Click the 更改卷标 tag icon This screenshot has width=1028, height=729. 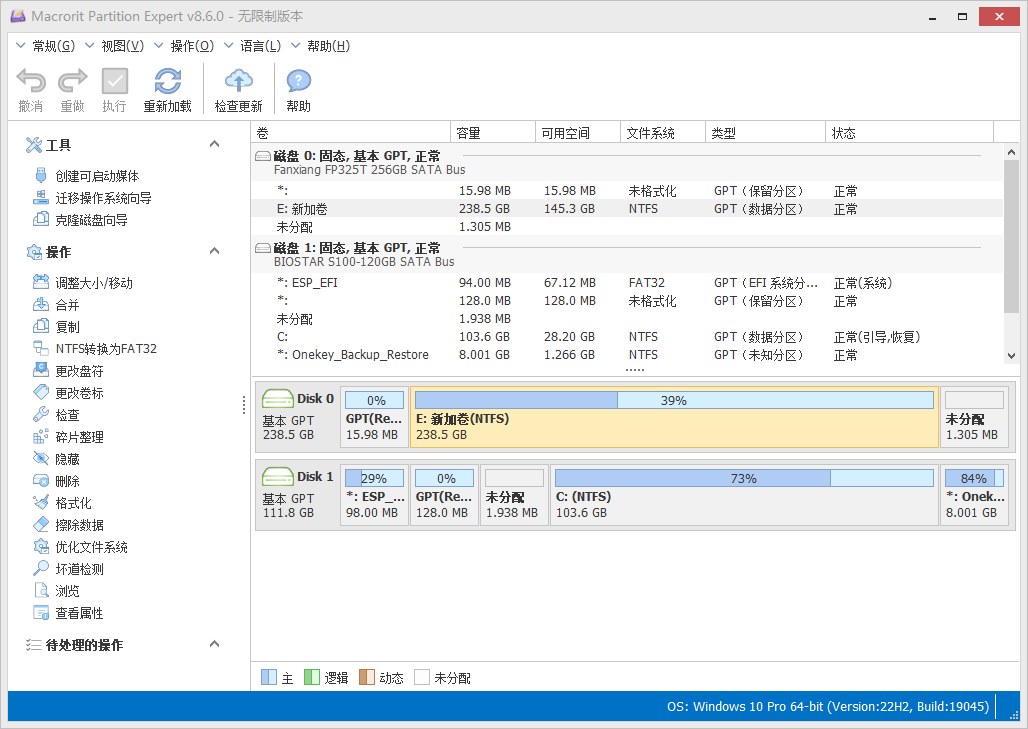(x=41, y=392)
